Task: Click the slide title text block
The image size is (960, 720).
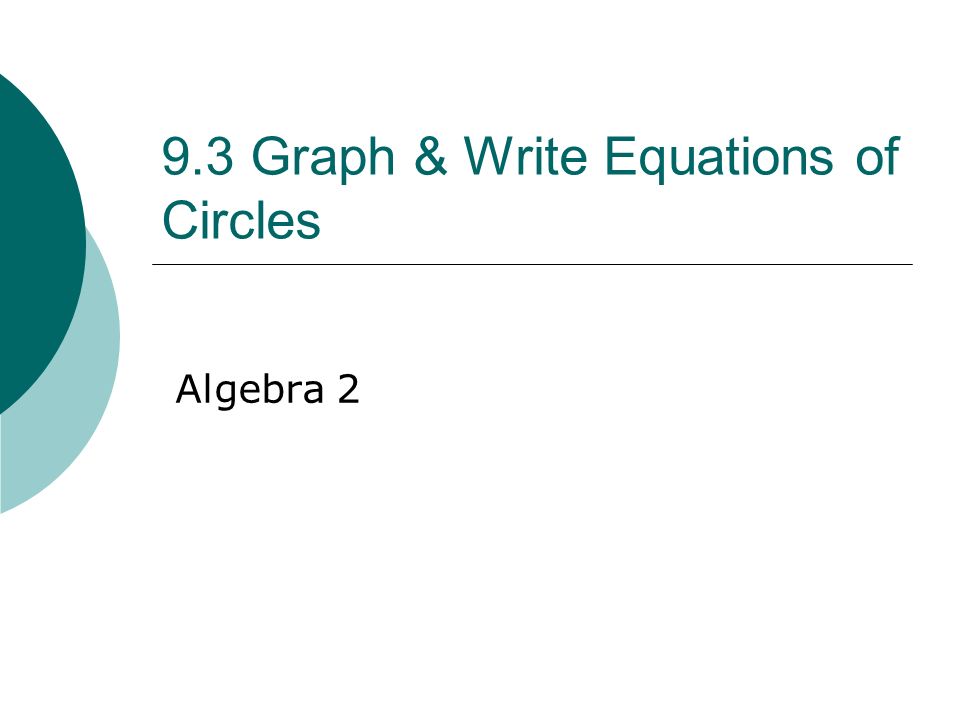Action: (530, 188)
